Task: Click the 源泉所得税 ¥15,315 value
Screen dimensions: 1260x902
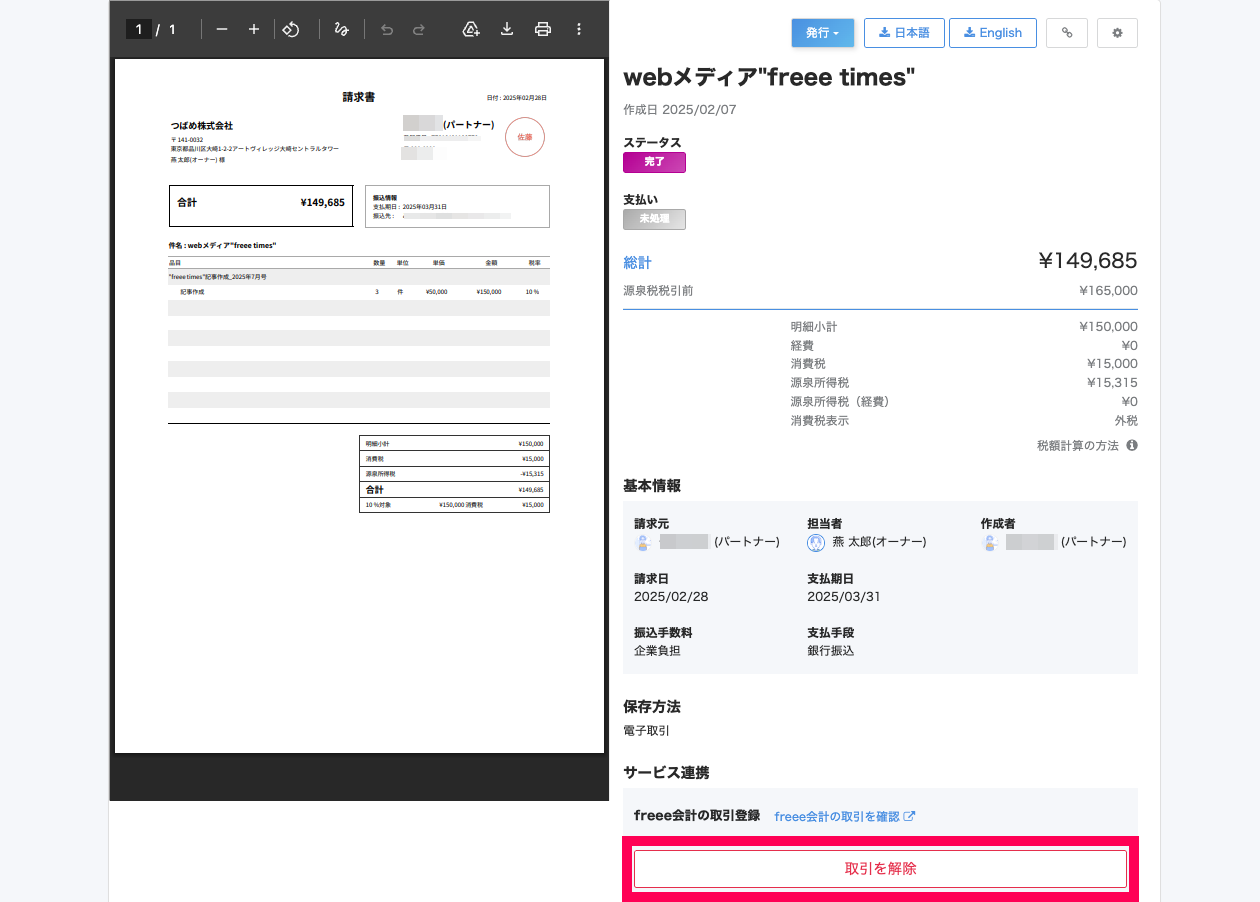Action: coord(1112,383)
